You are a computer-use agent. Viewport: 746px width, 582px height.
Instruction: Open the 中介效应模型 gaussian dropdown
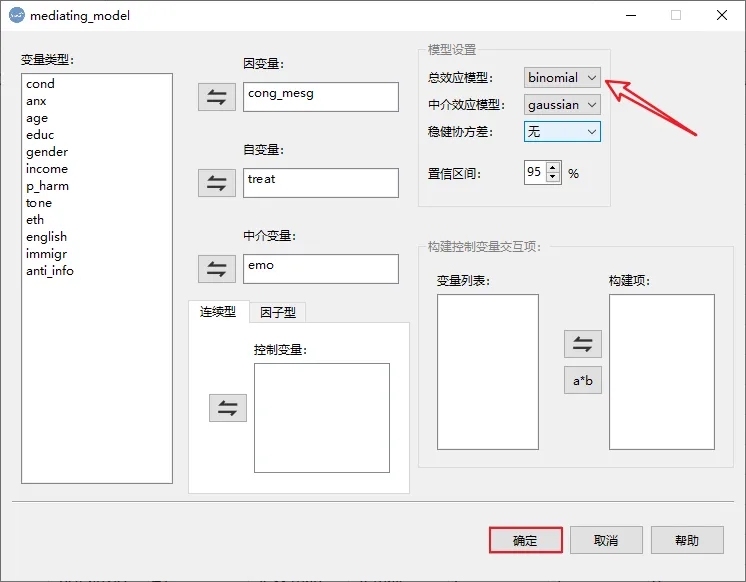coord(562,105)
